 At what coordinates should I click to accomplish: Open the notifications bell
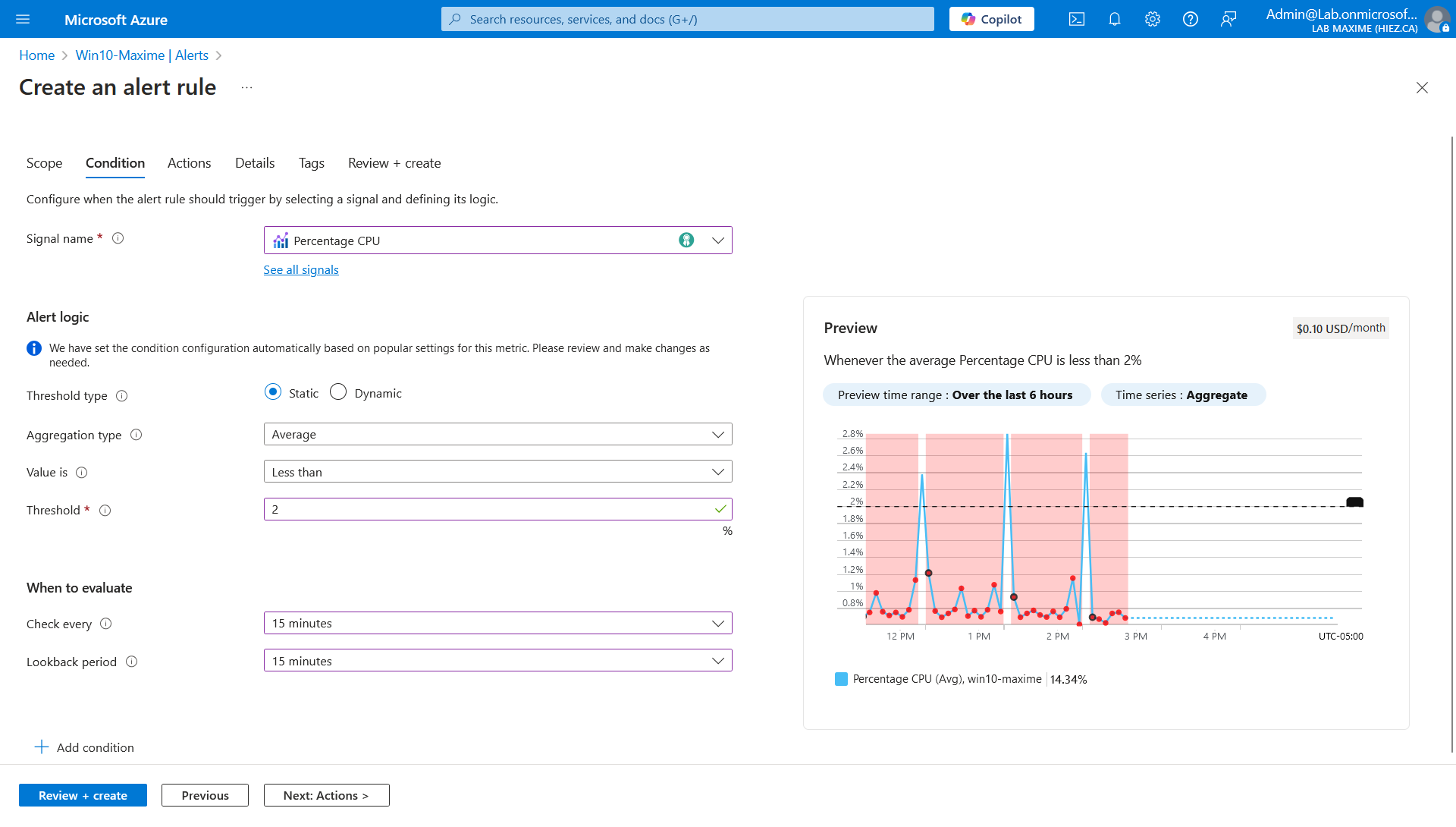tap(1114, 19)
